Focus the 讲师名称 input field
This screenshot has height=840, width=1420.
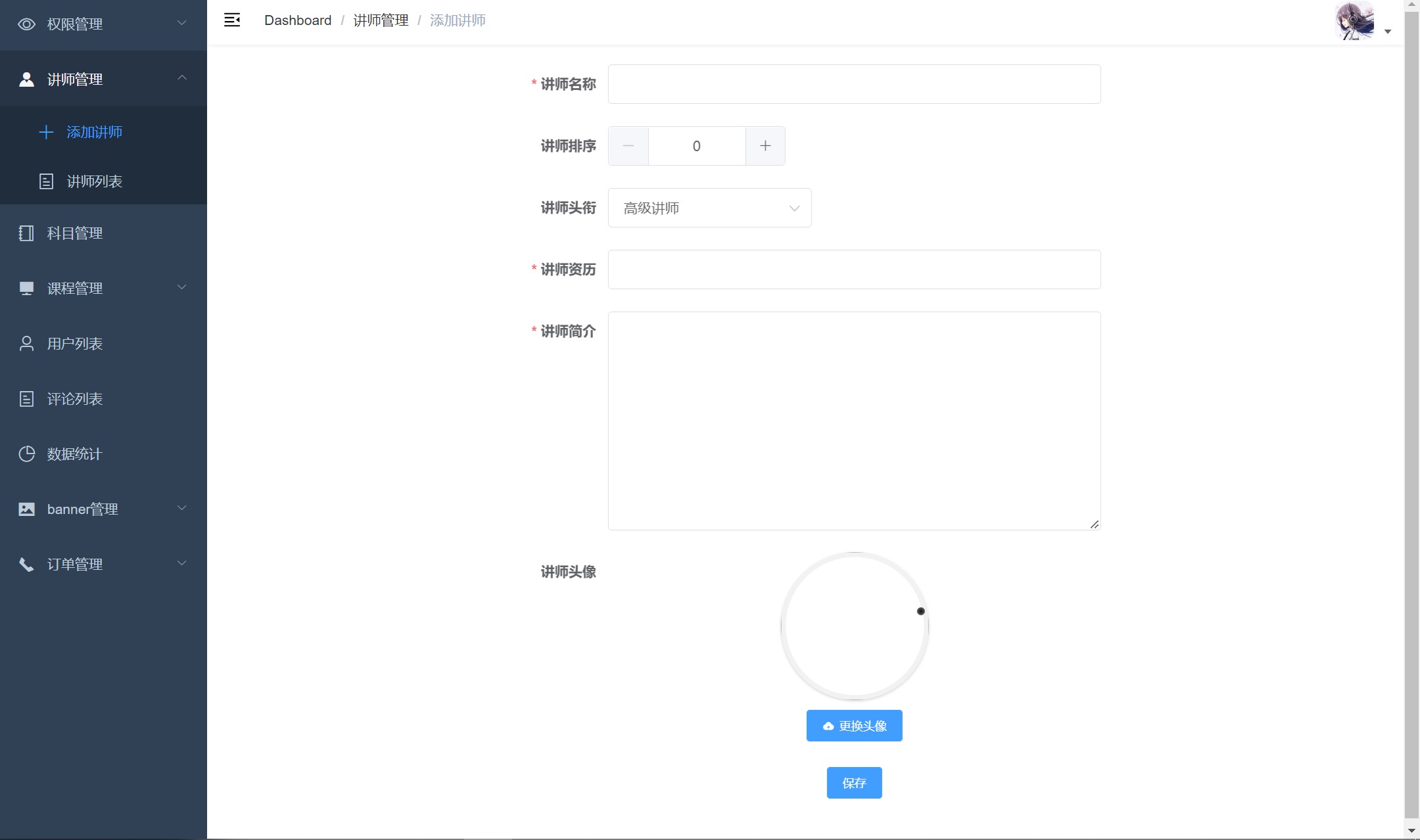[x=854, y=84]
